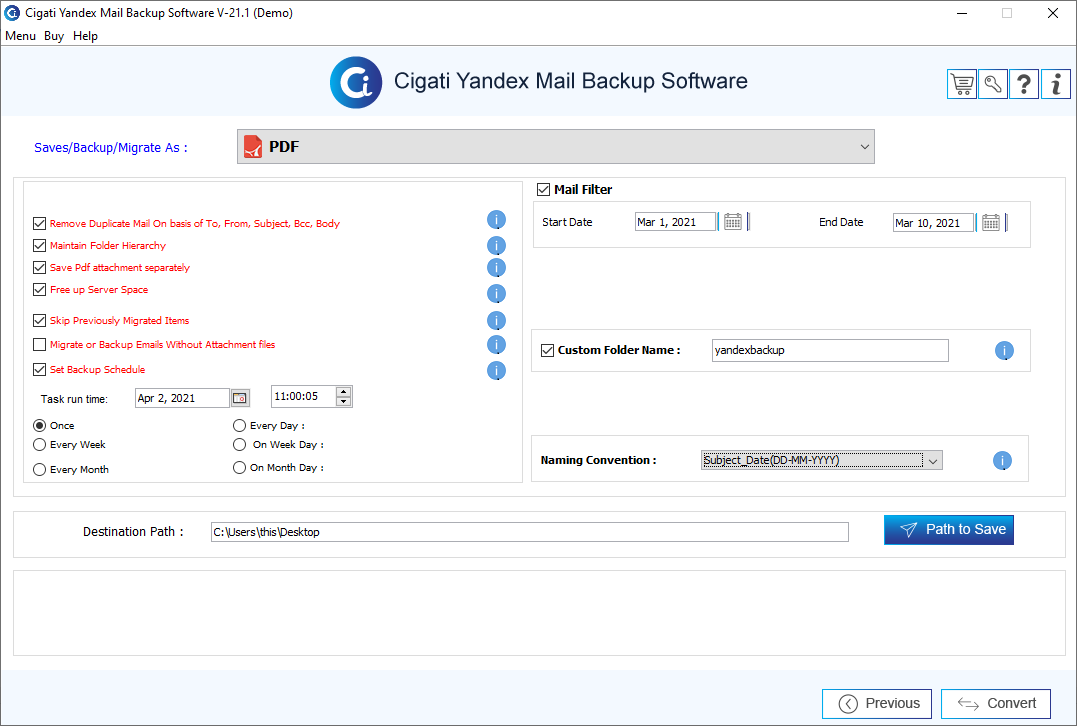Show info for Maintain Folder Hierarchy
Screen dimensions: 1077x726
click(x=497, y=245)
